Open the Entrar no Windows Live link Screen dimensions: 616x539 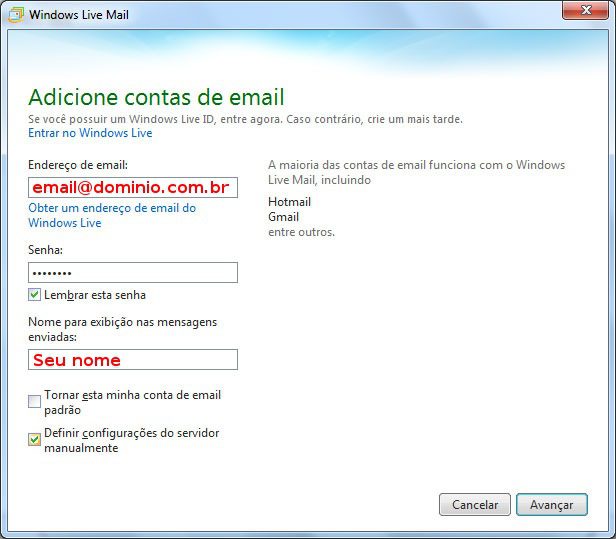tap(90, 133)
